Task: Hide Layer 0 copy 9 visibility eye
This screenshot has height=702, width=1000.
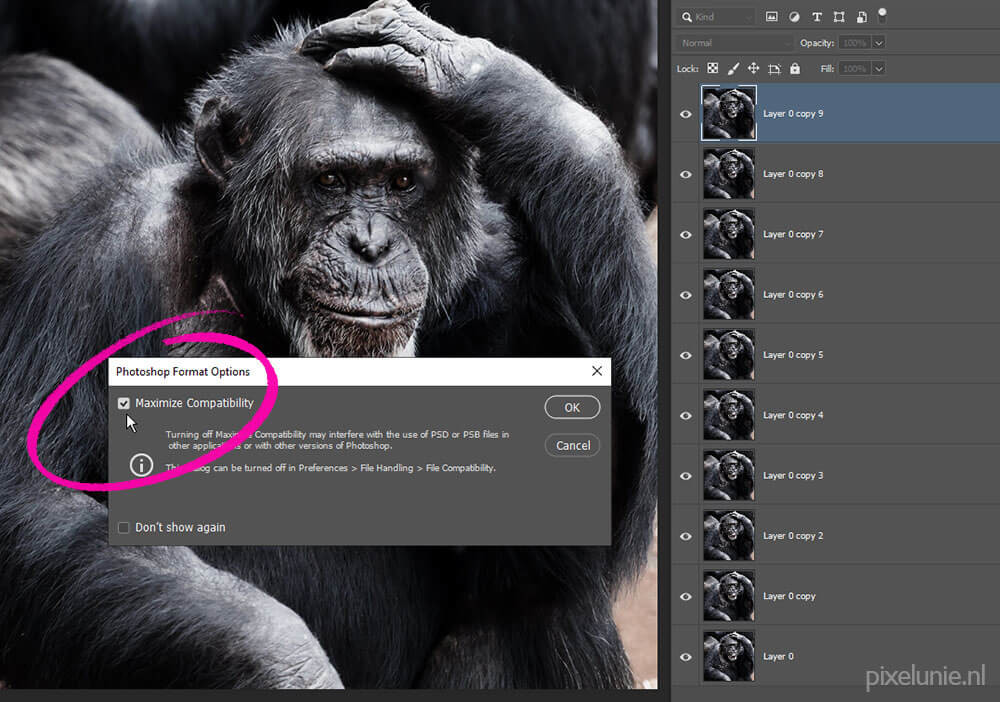Action: coord(686,114)
